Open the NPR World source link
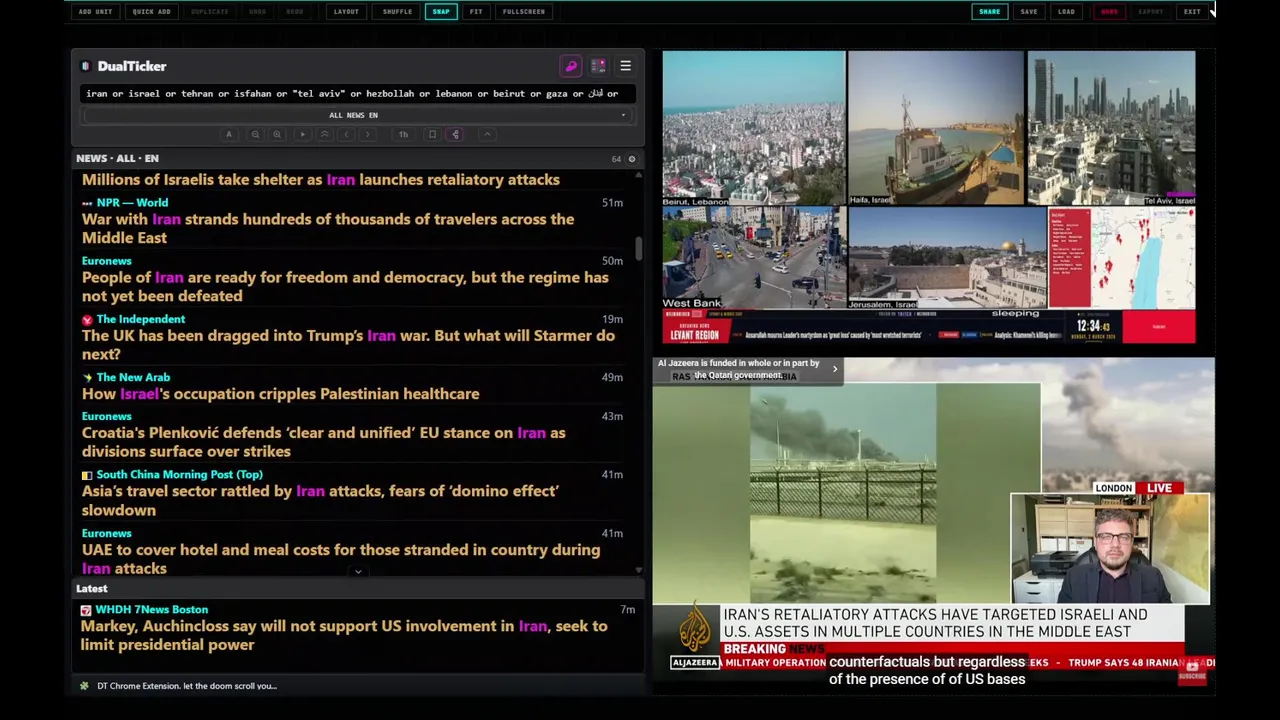Image resolution: width=1280 pixels, height=720 pixels. [x=132, y=203]
